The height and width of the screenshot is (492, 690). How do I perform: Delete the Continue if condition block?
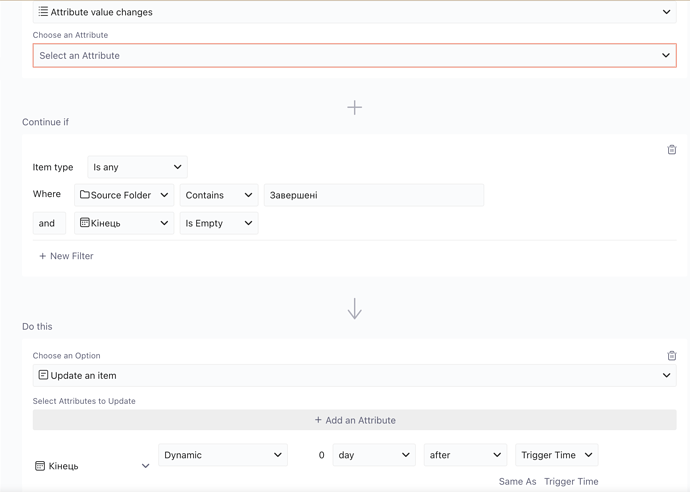[x=671, y=150]
